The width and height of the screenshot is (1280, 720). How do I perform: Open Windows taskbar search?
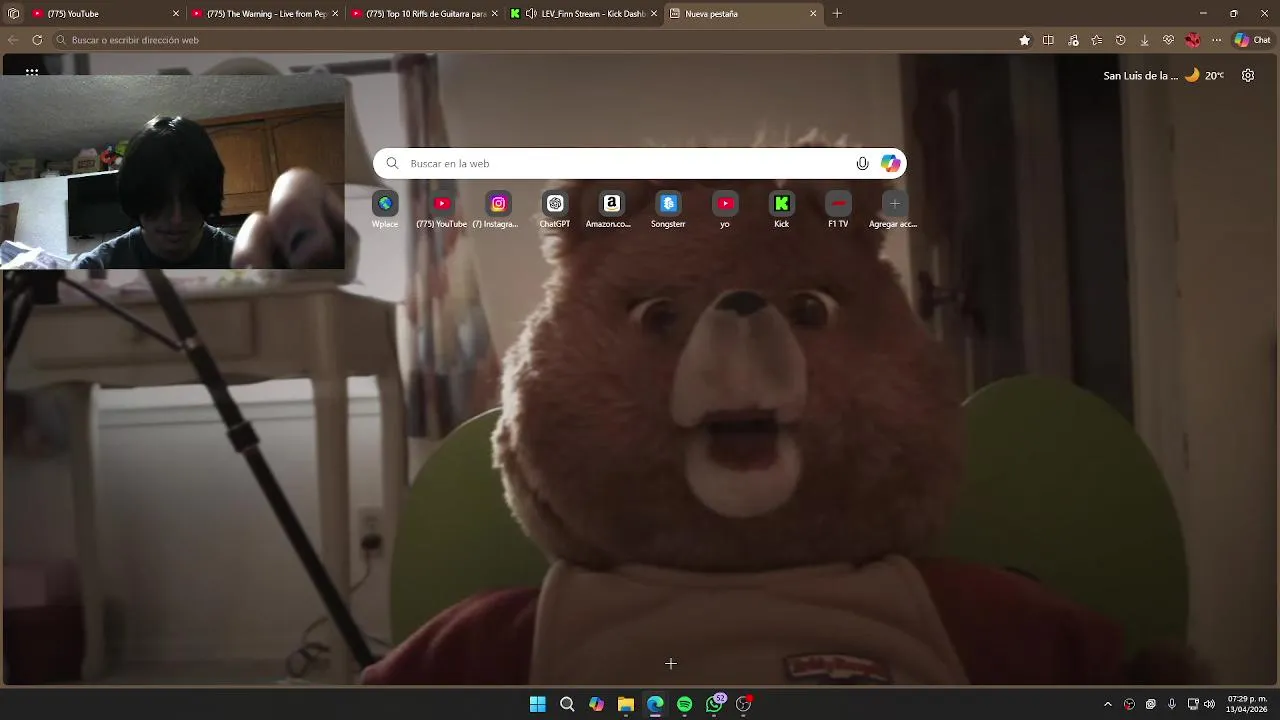[567, 704]
